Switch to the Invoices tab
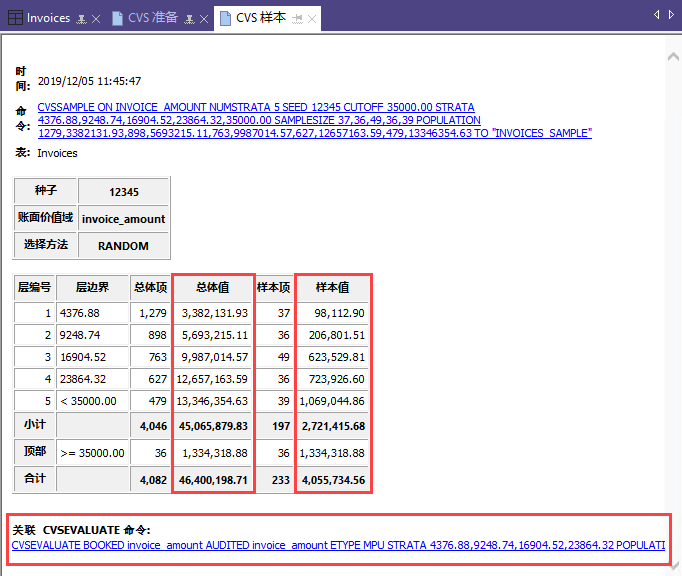 coord(48,18)
